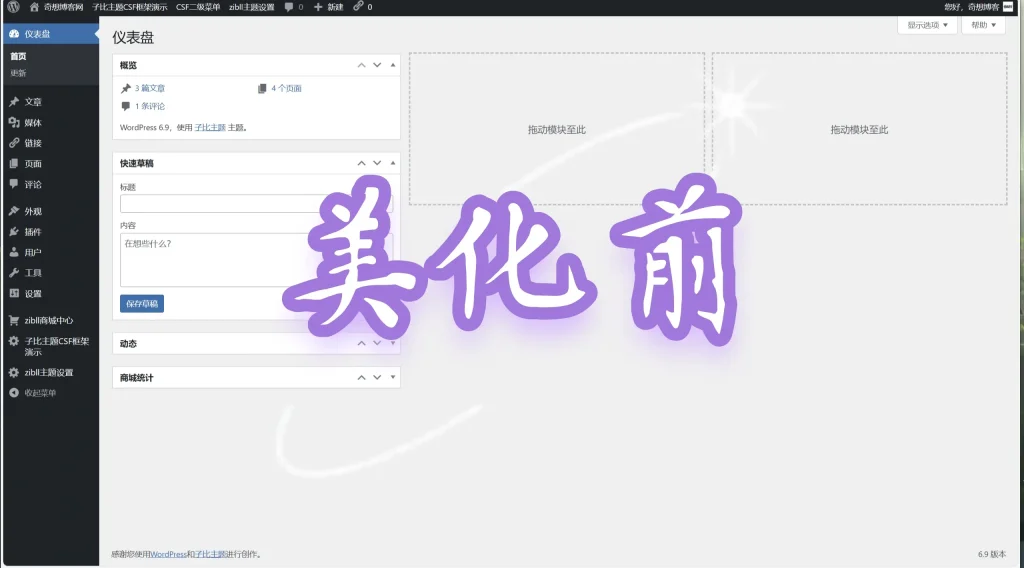
Task: Click the 仪表盘 dashboard gauge icon
Action: [14, 34]
